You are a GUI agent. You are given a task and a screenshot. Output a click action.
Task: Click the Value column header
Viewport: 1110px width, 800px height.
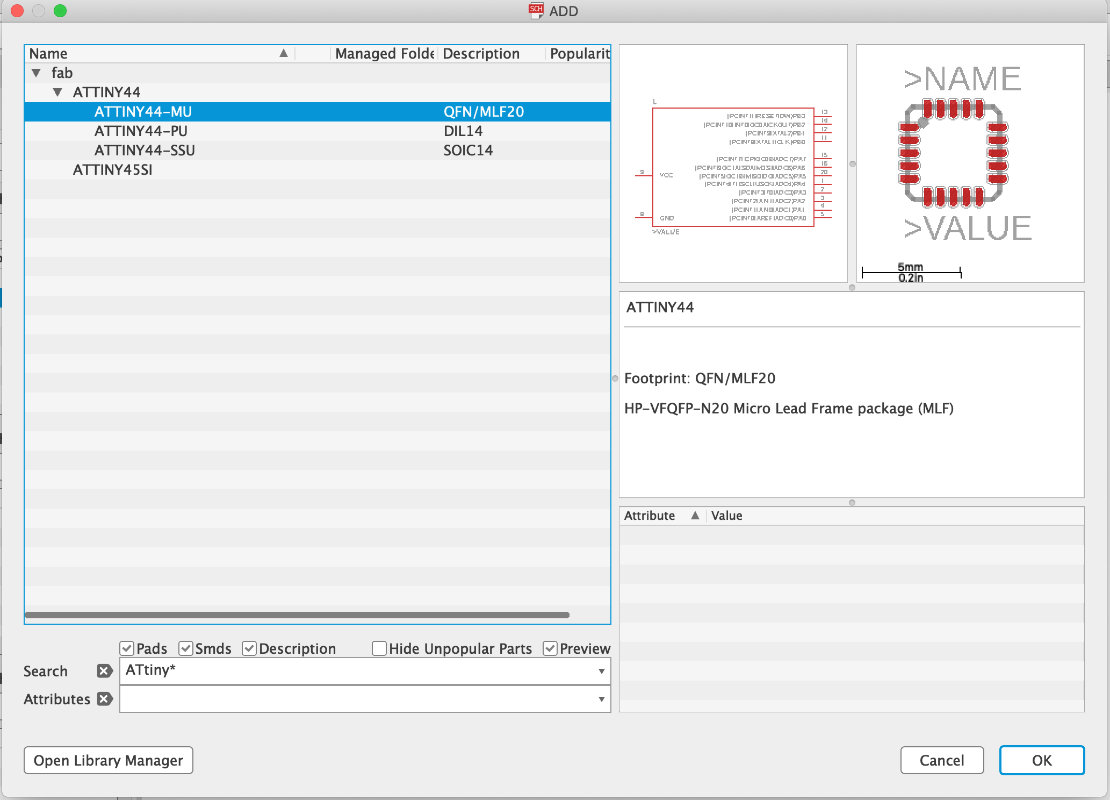[x=896, y=515]
